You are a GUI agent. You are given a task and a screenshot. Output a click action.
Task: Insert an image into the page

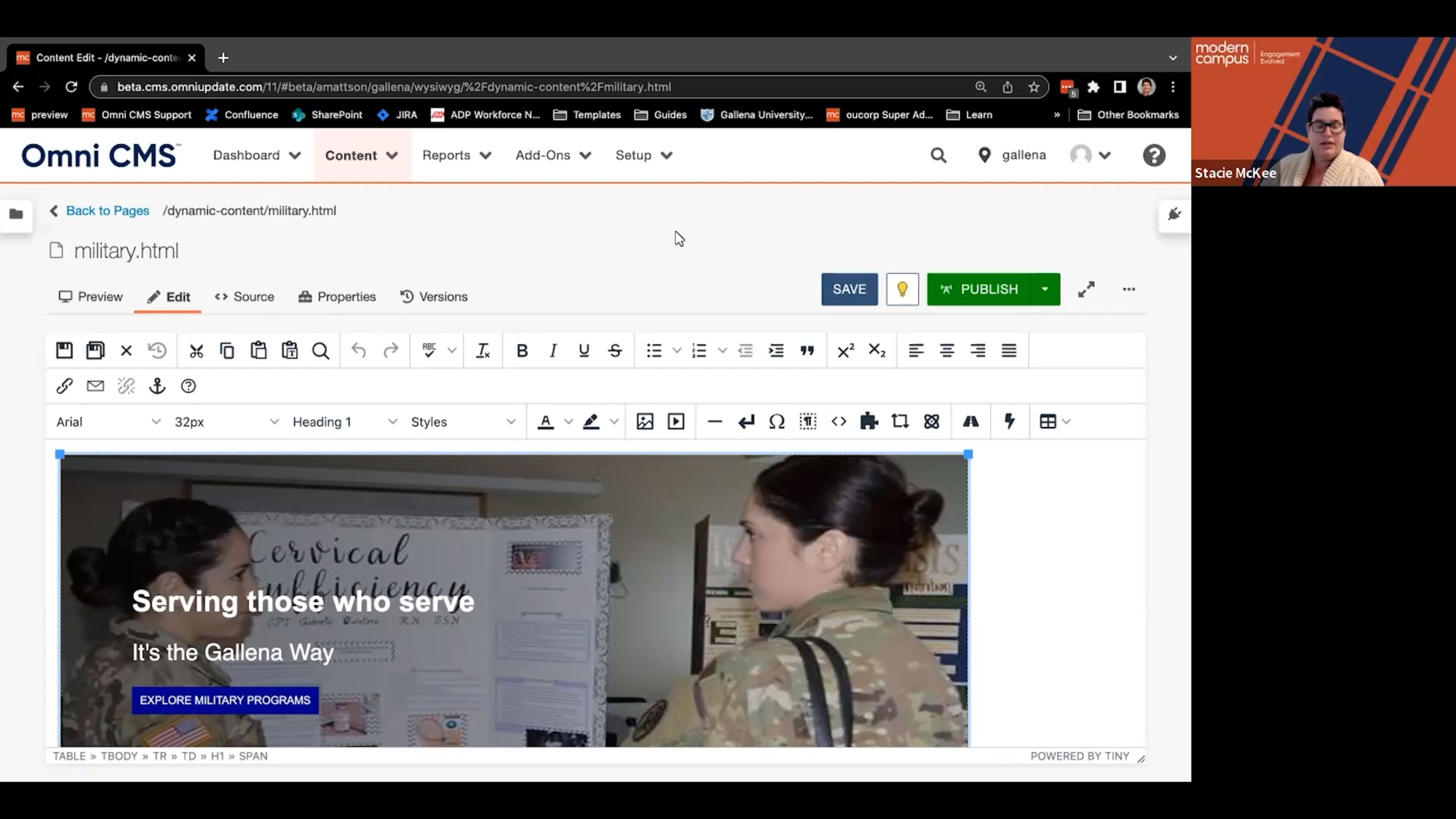pyautogui.click(x=644, y=421)
